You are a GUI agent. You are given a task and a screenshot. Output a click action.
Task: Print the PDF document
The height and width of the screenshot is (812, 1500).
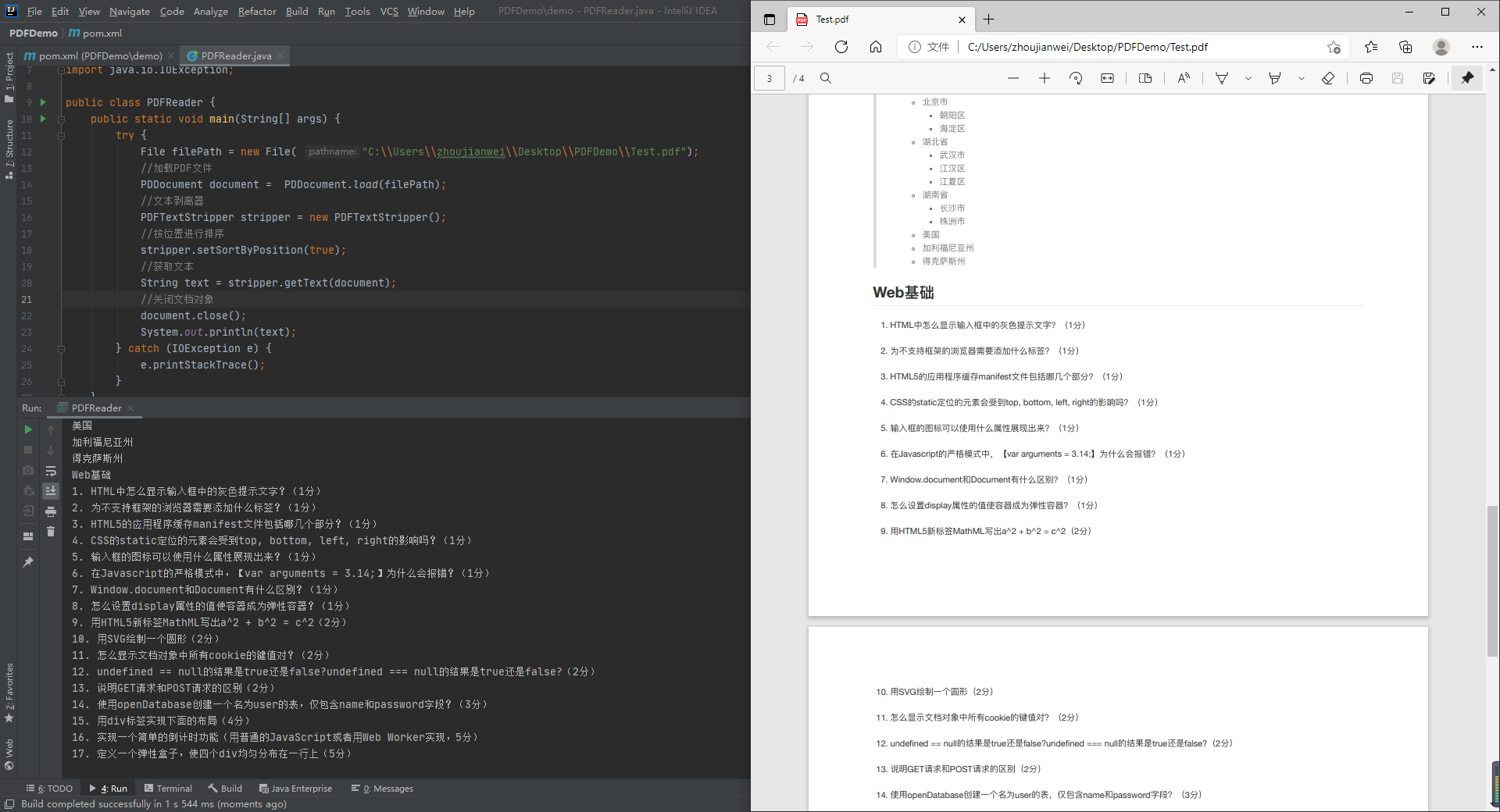(x=1366, y=78)
